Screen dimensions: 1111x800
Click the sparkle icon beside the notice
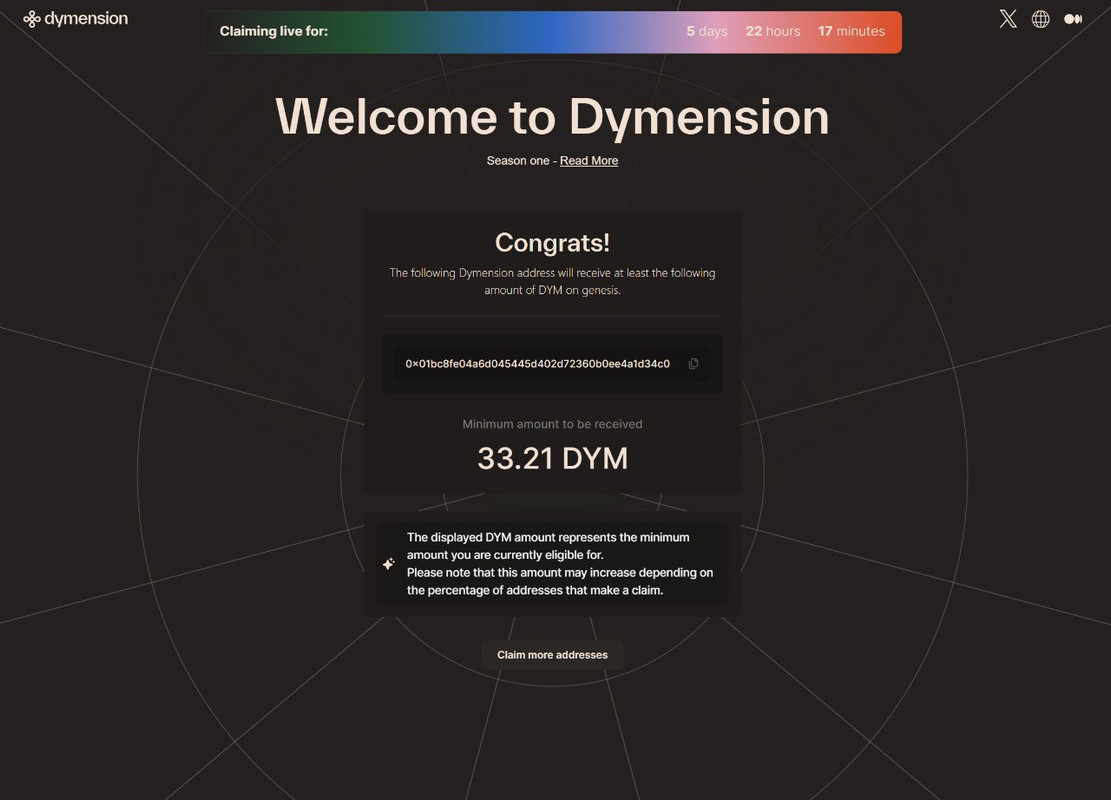pos(388,564)
